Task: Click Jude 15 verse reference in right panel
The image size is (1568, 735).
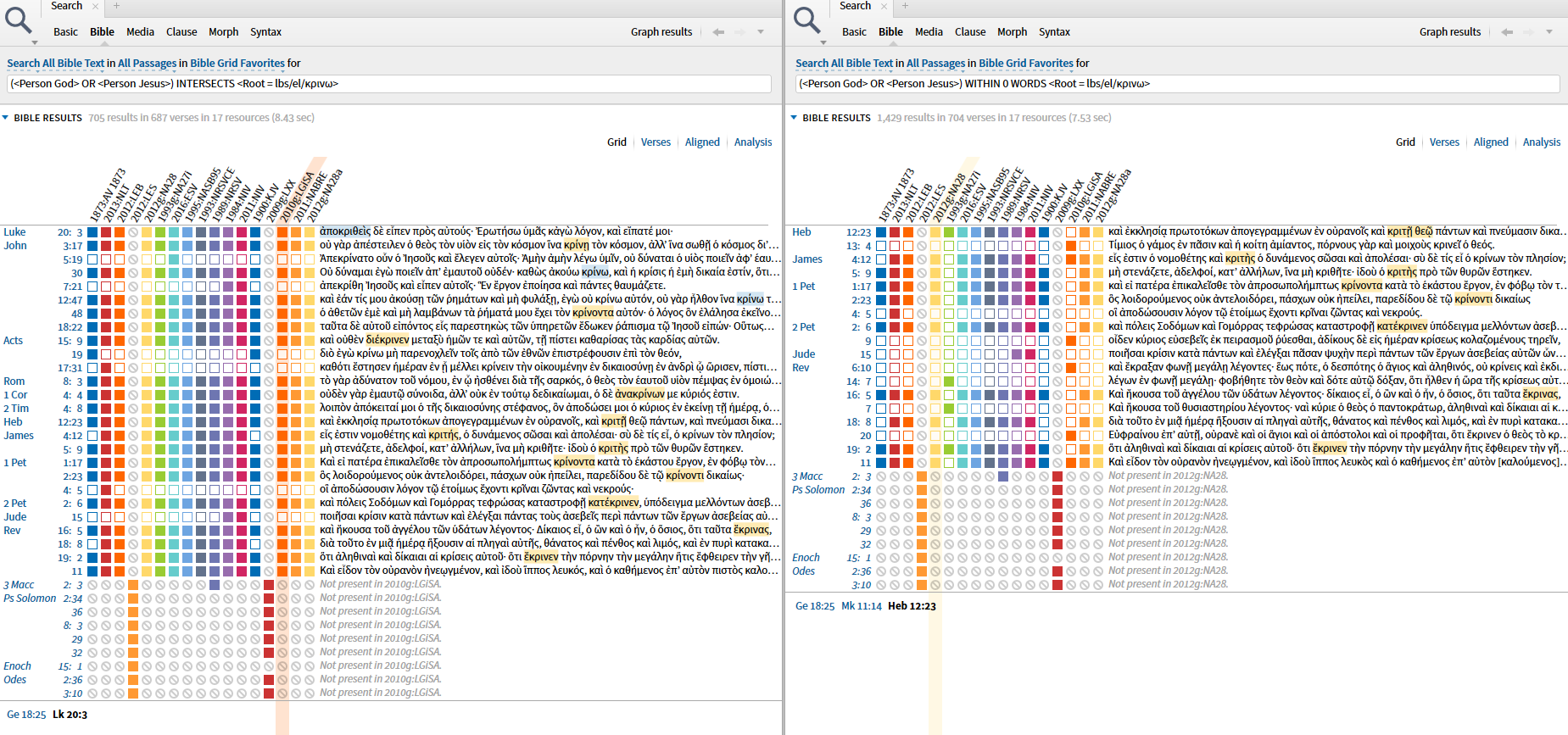Action: 866,354
